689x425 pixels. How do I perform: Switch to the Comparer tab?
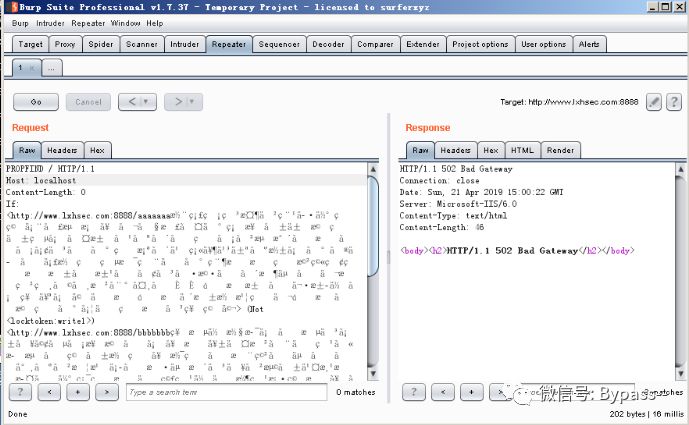[x=375, y=44]
